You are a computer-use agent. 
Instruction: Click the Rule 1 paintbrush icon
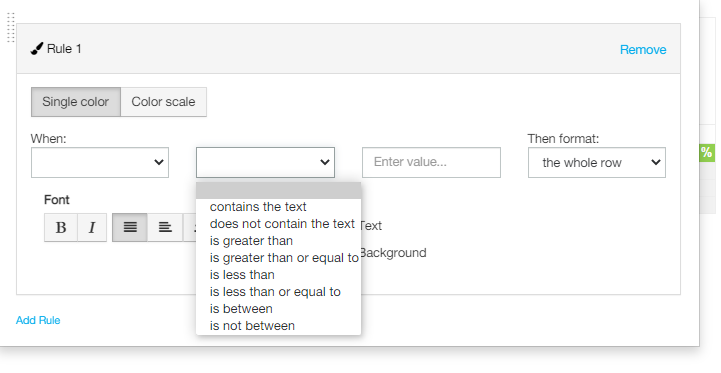[x=37, y=49]
